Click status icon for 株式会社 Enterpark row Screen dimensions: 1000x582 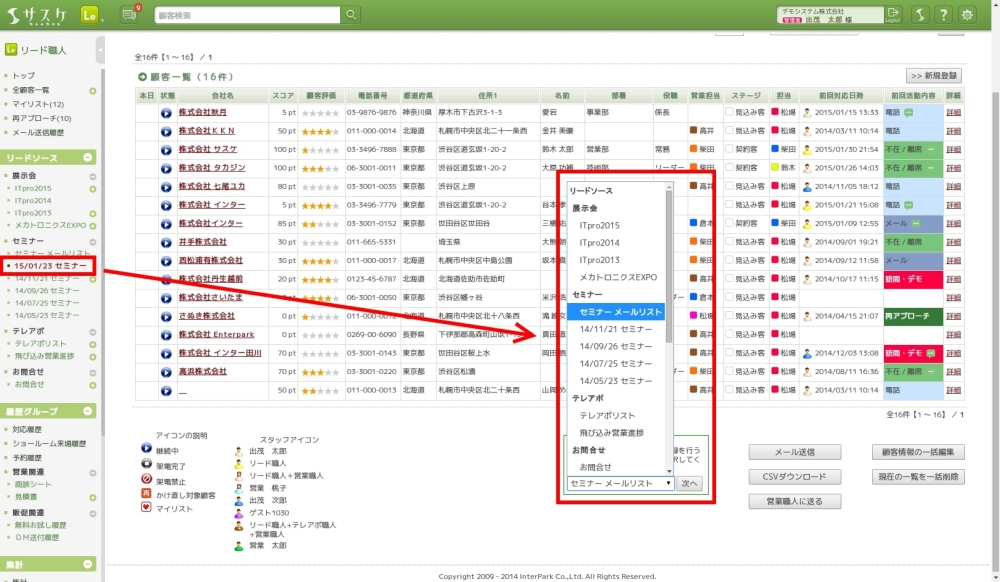(x=166, y=334)
